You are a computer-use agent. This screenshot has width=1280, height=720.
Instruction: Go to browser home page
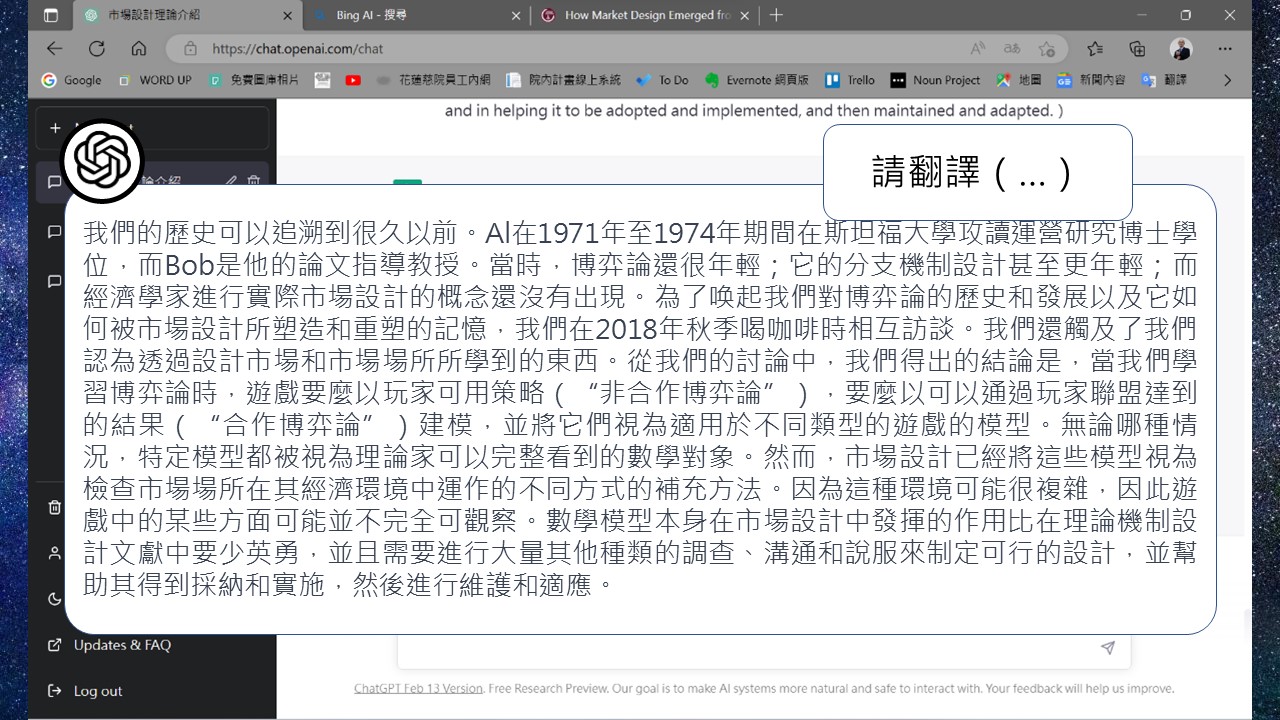click(x=139, y=48)
